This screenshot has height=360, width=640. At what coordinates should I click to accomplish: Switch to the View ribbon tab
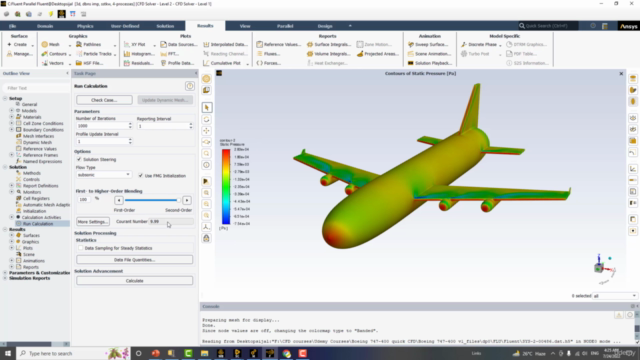coord(245,26)
